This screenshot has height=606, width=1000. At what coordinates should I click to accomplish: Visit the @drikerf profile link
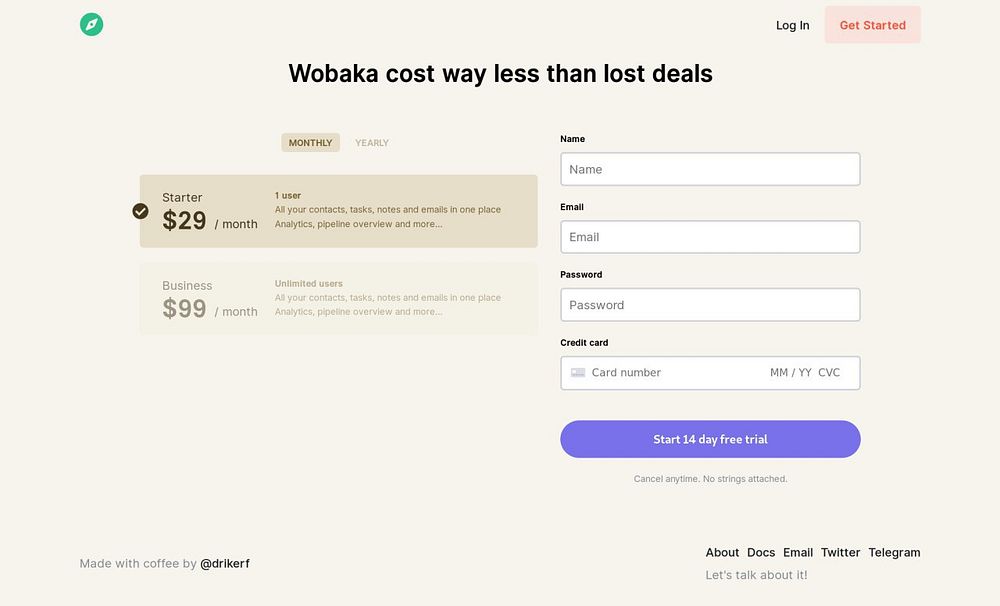225,564
